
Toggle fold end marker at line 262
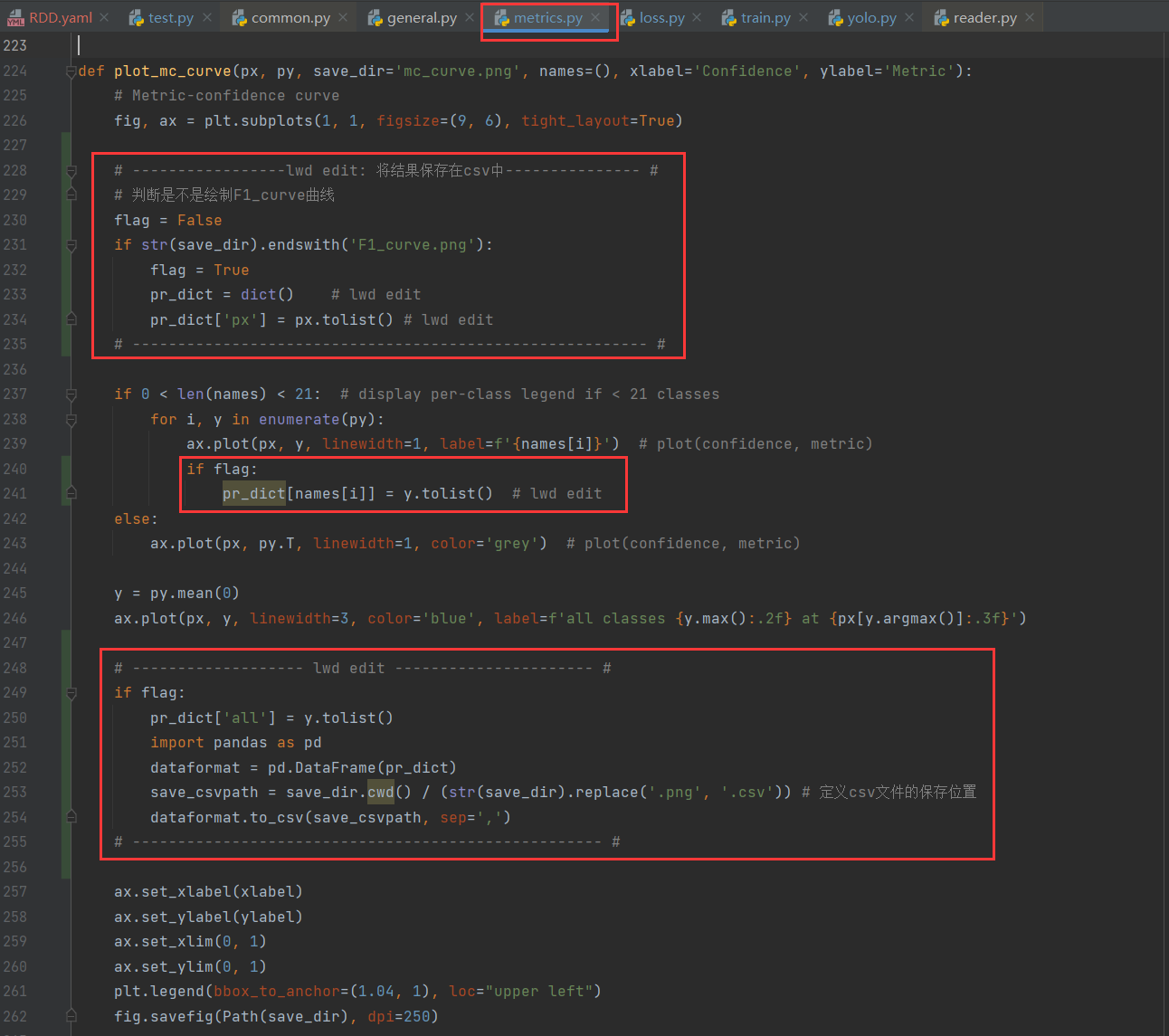coord(71,1016)
